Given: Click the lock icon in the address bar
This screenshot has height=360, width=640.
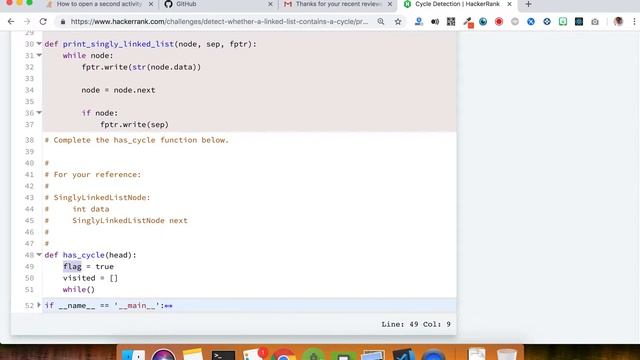Looking at the screenshot, I should (x=63, y=22).
